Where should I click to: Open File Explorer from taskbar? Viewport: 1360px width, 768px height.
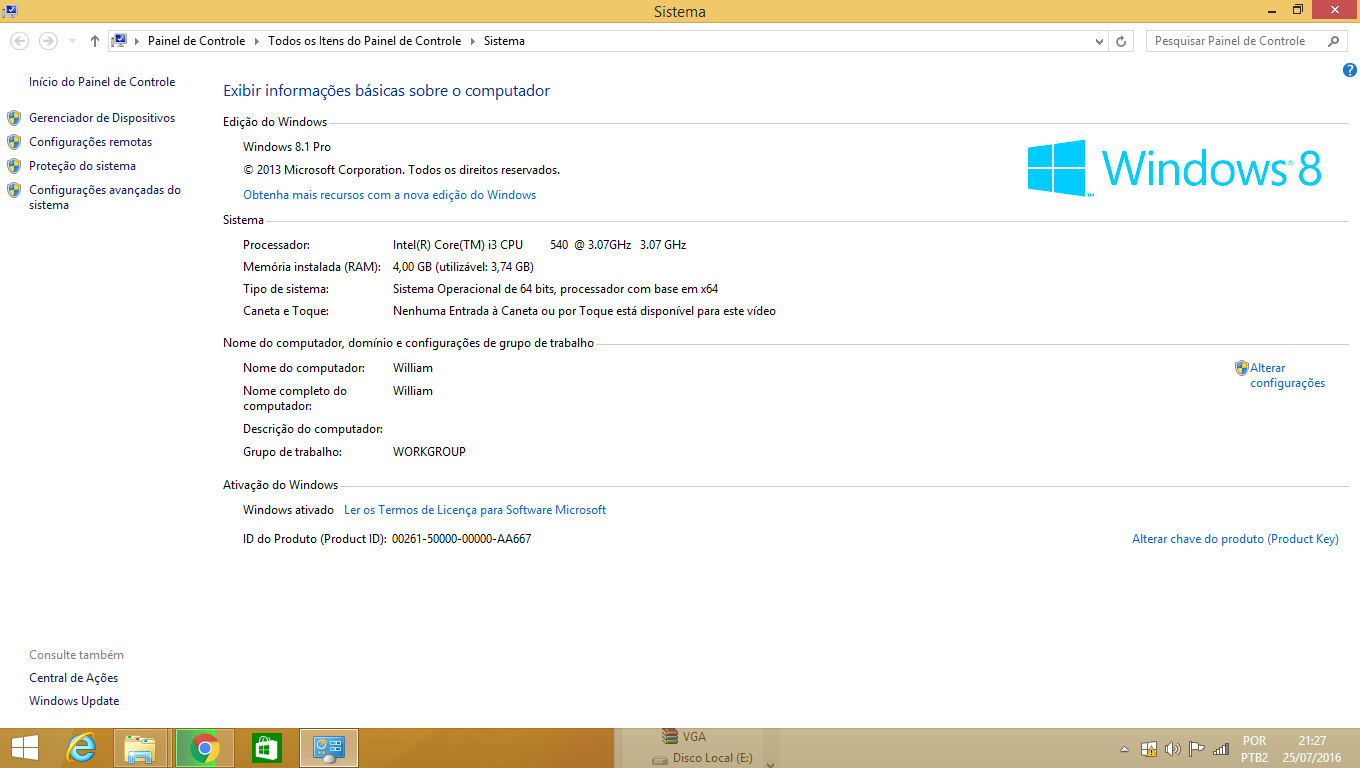140,748
